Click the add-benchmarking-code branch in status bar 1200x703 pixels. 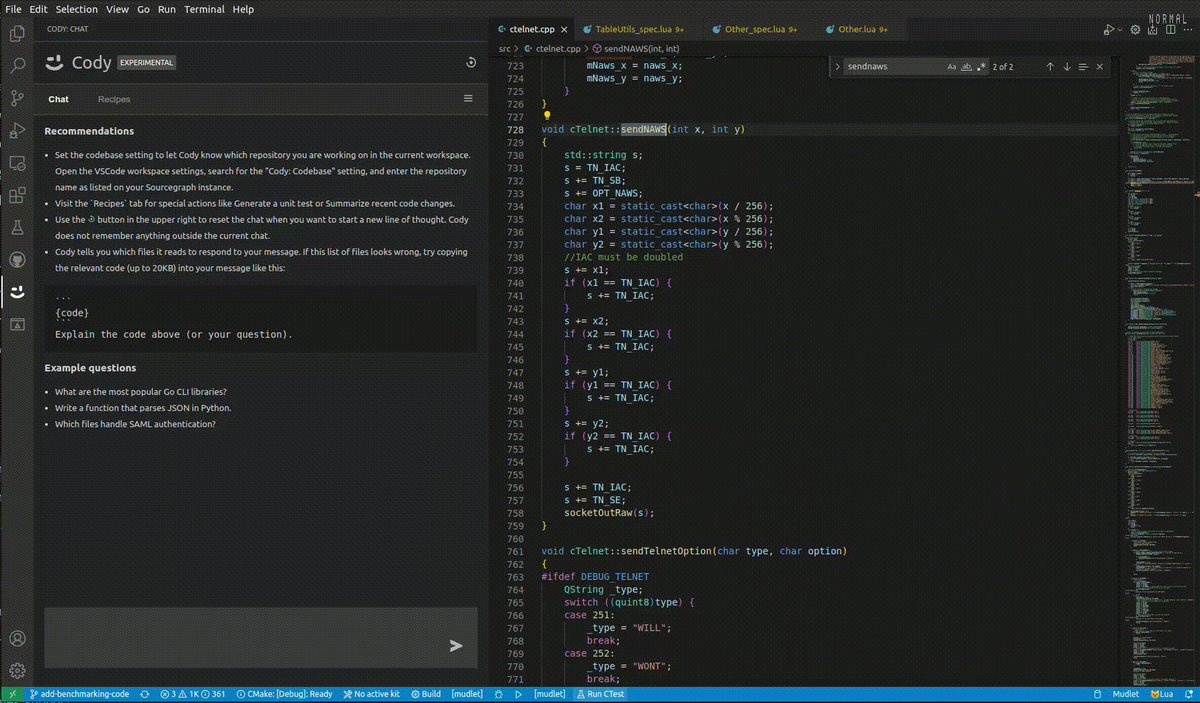pos(81,694)
